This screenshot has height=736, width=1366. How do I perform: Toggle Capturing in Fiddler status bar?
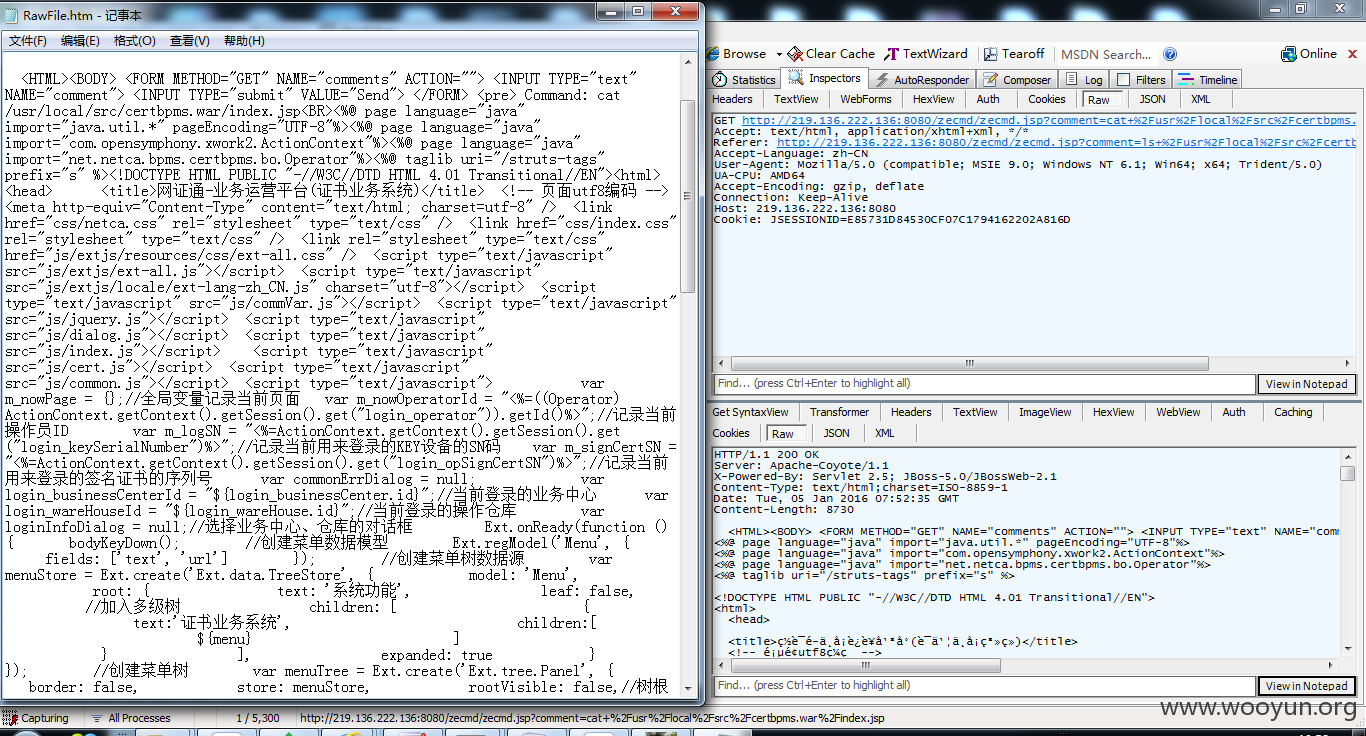coord(37,718)
